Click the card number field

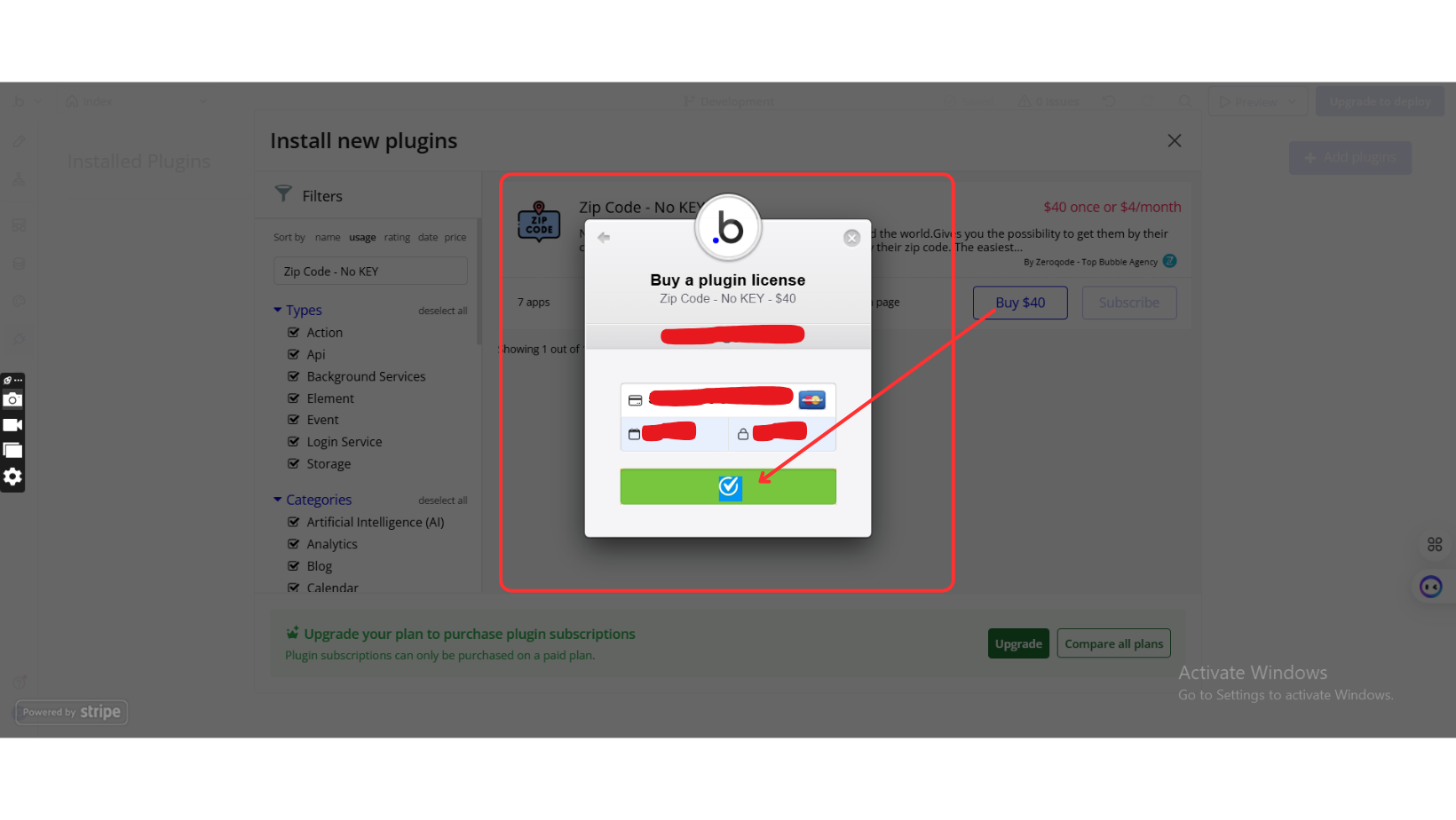click(x=728, y=400)
